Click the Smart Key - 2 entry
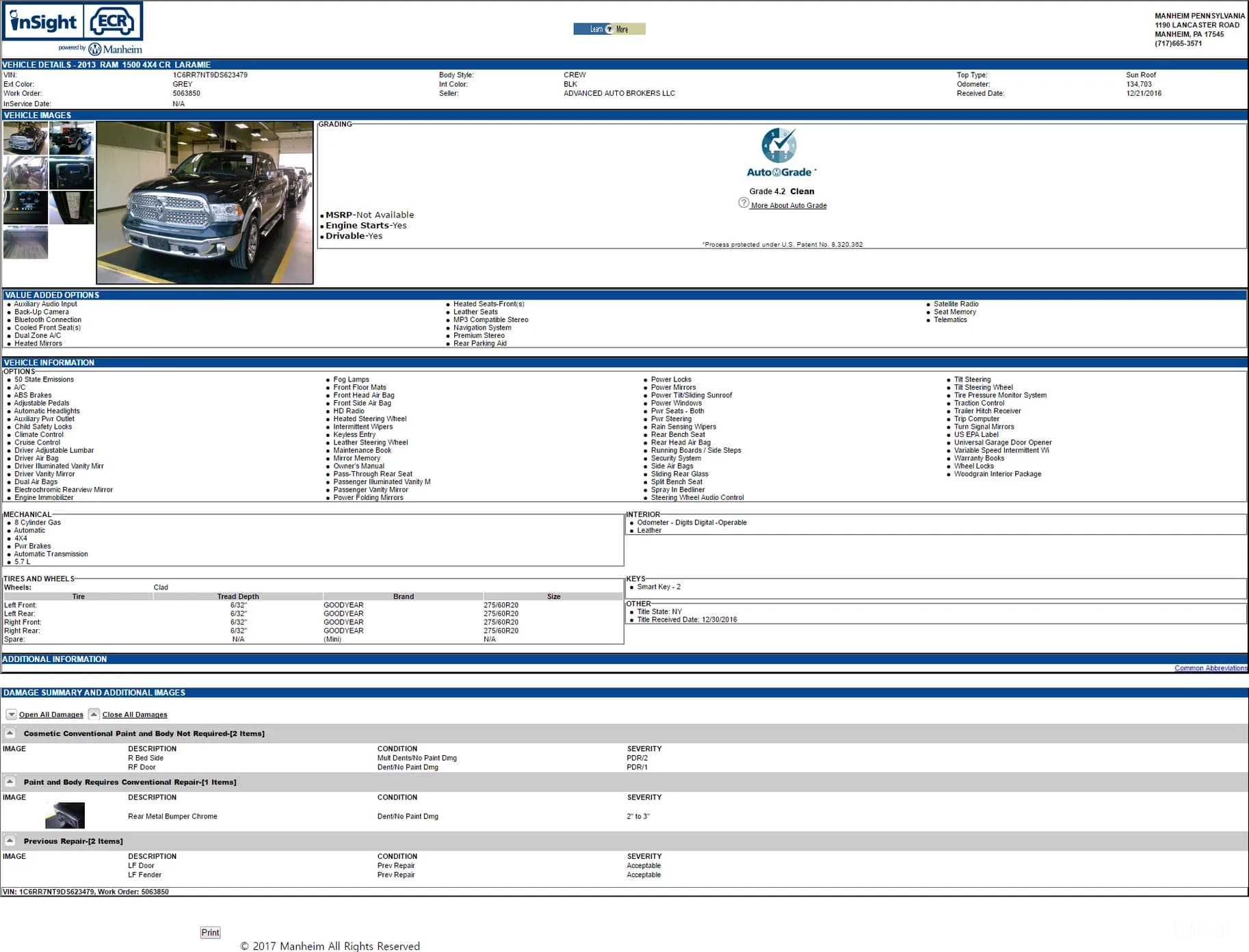Screen dimensions: 1249x952 659,587
